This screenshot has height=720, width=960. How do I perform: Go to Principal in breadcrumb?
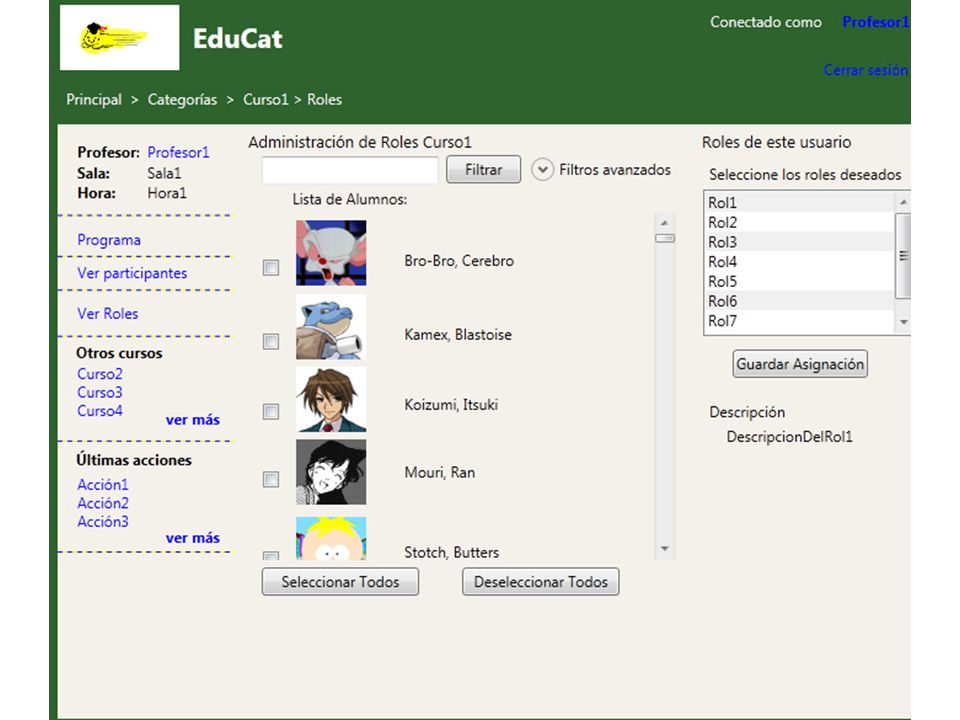(x=94, y=99)
